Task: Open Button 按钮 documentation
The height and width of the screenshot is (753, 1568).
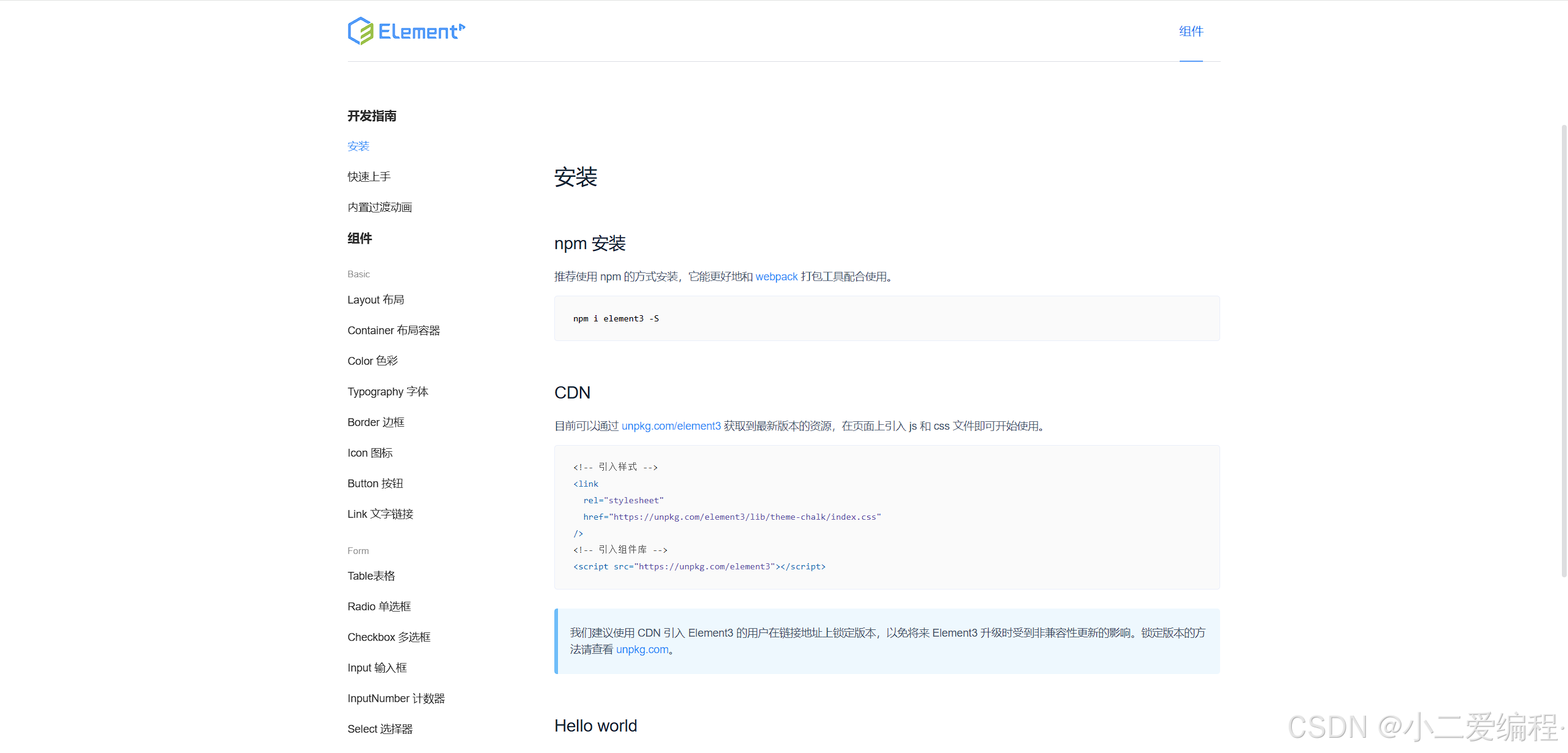Action: pyautogui.click(x=375, y=484)
